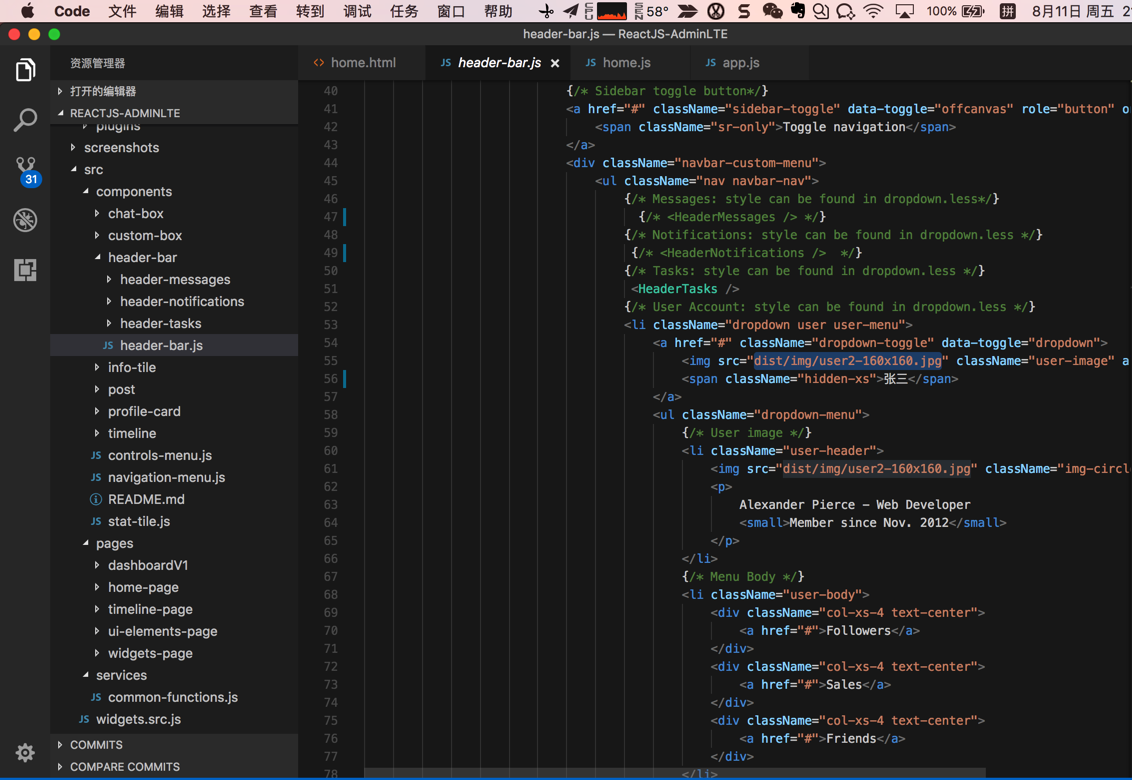
Task: Click the Wi-Fi icon in menu bar
Action: (x=873, y=11)
